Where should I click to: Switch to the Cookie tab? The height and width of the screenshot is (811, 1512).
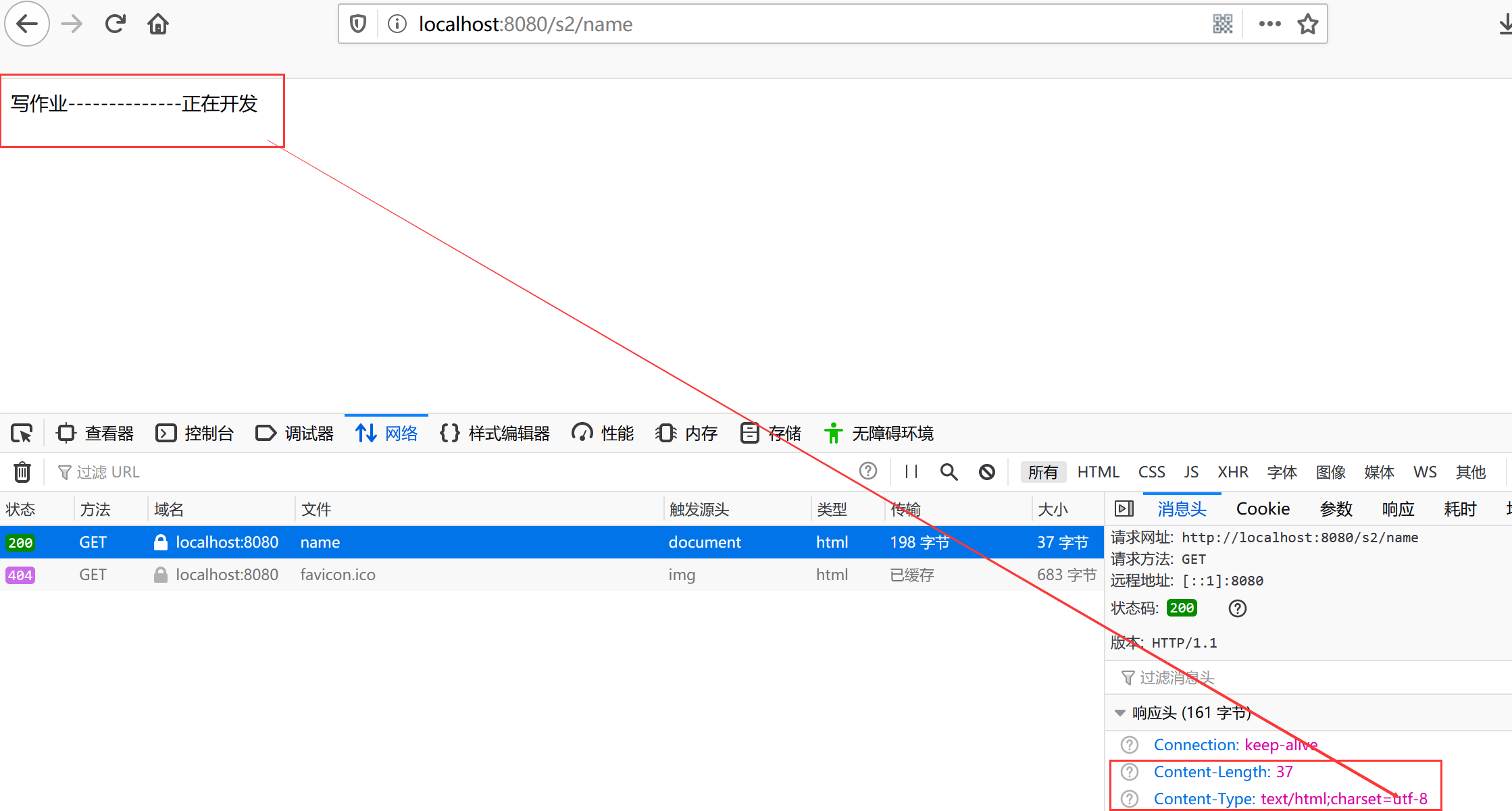coord(1262,508)
